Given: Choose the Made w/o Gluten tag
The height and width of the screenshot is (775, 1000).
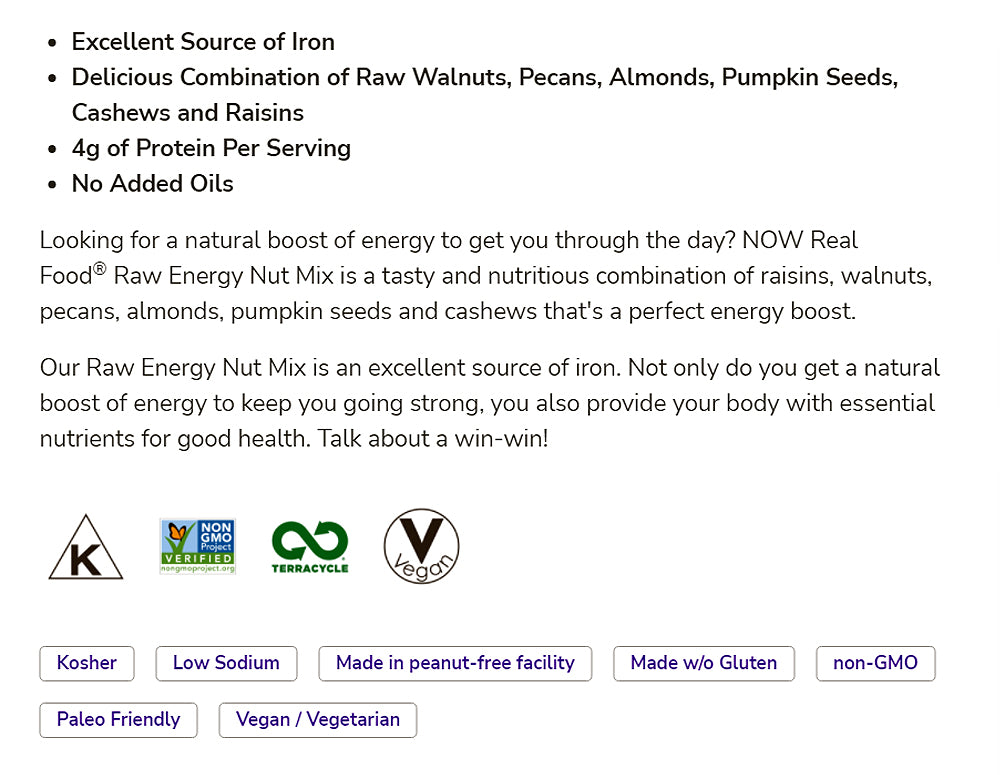Looking at the screenshot, I should (x=704, y=663).
